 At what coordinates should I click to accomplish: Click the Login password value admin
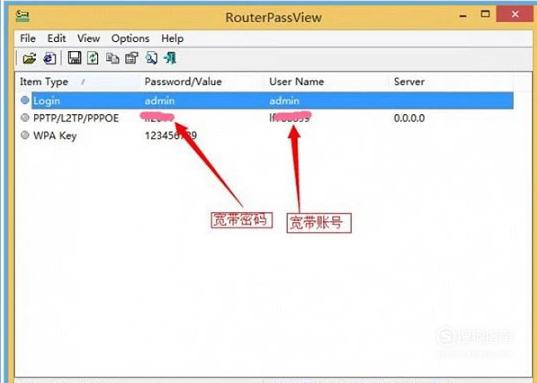[160, 101]
